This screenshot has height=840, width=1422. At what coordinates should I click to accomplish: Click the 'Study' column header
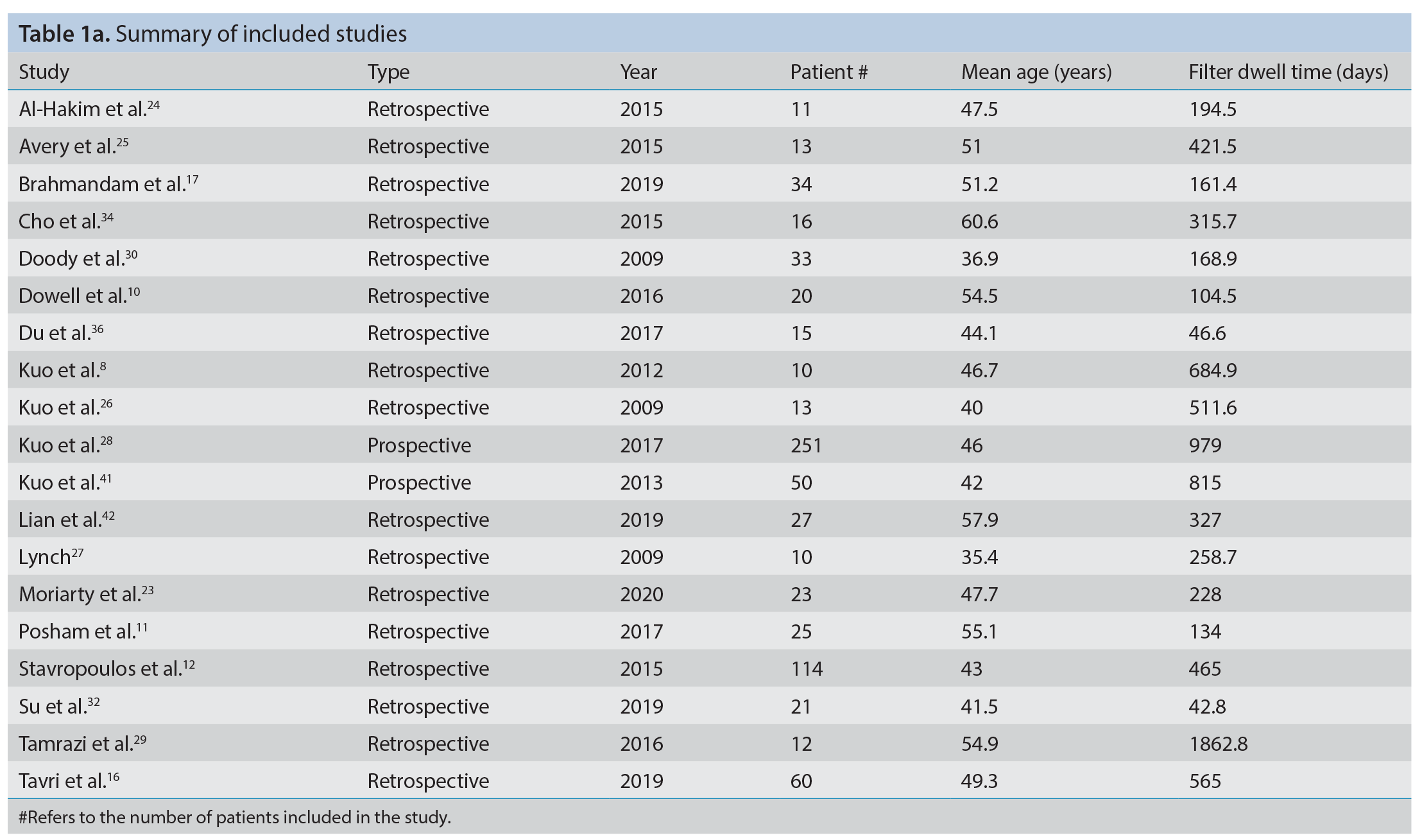[x=44, y=72]
